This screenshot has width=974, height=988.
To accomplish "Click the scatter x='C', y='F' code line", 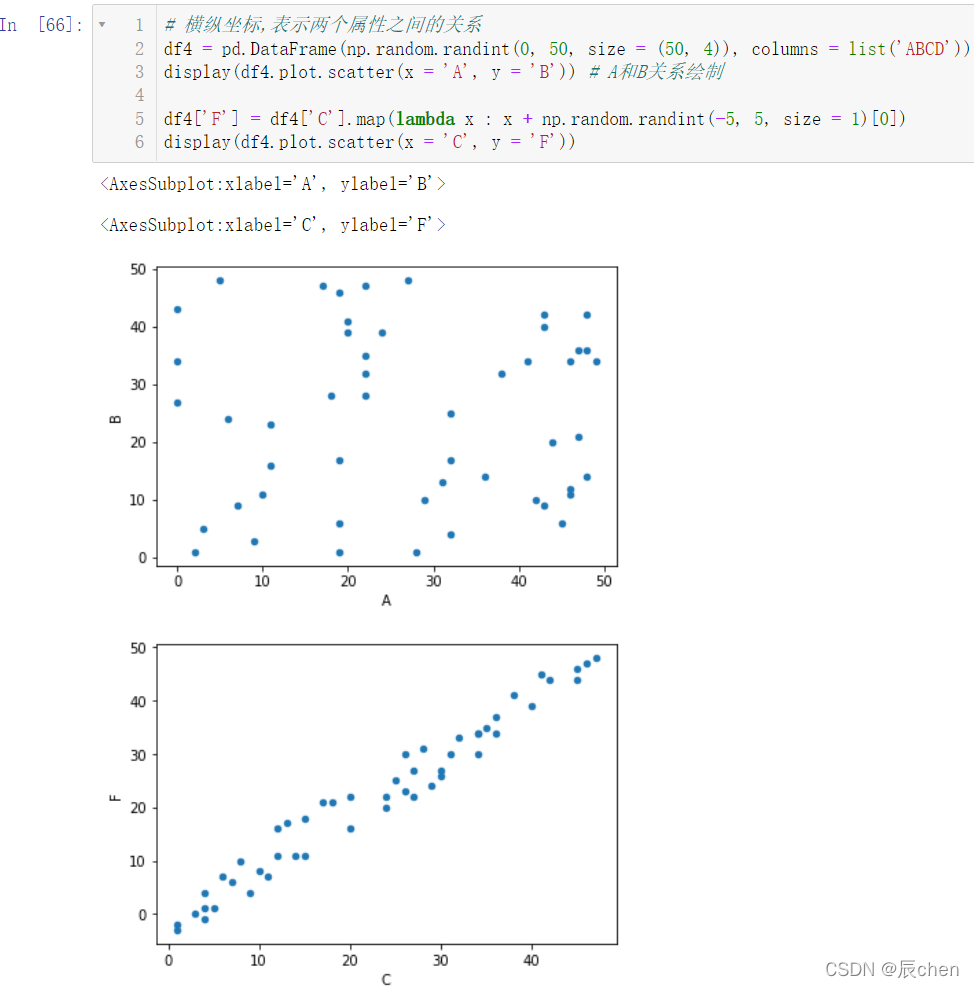I will point(369,142).
